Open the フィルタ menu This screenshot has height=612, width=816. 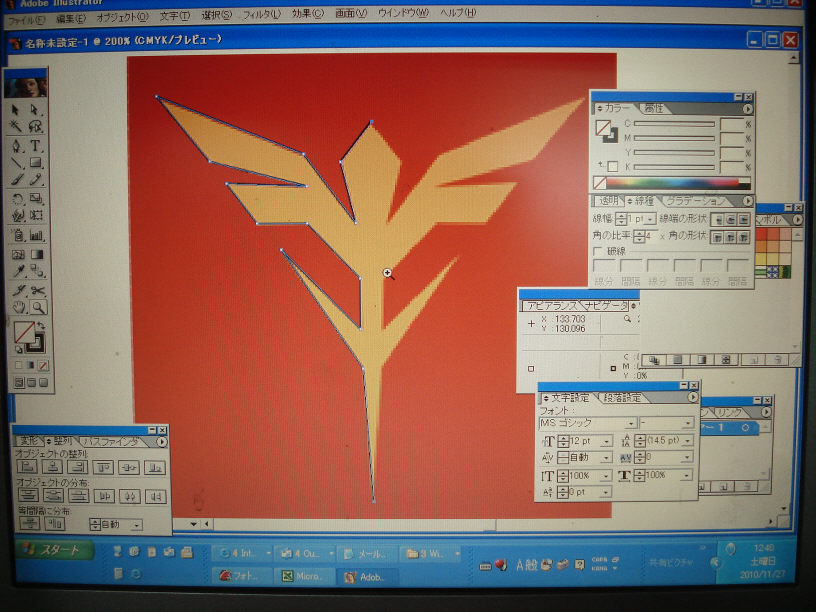coord(262,16)
